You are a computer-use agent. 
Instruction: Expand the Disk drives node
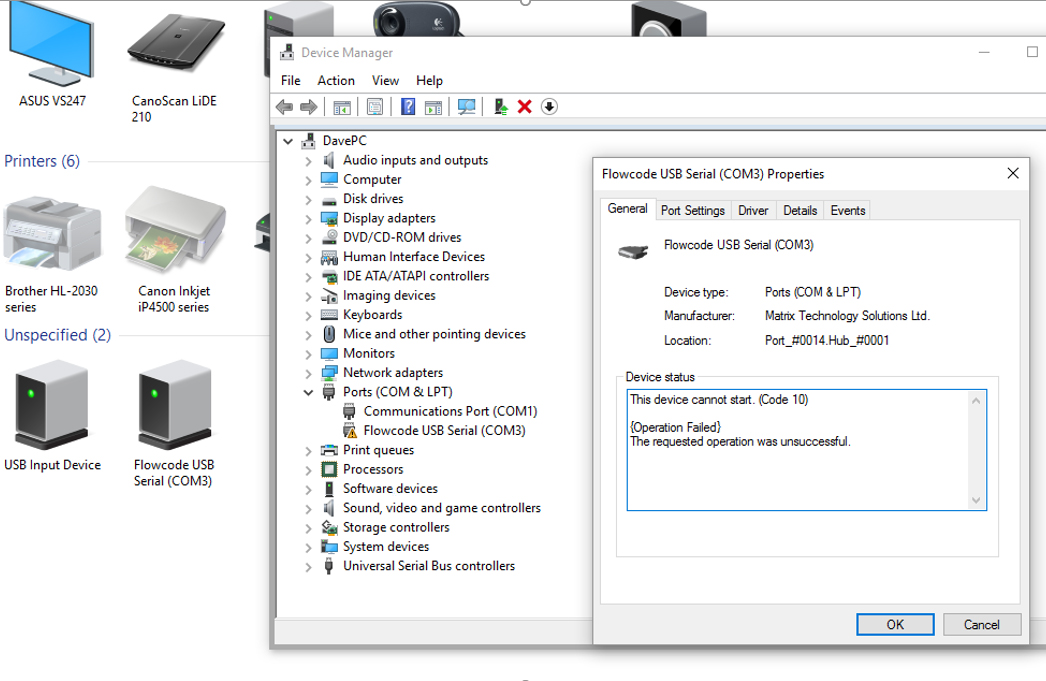[x=308, y=199]
